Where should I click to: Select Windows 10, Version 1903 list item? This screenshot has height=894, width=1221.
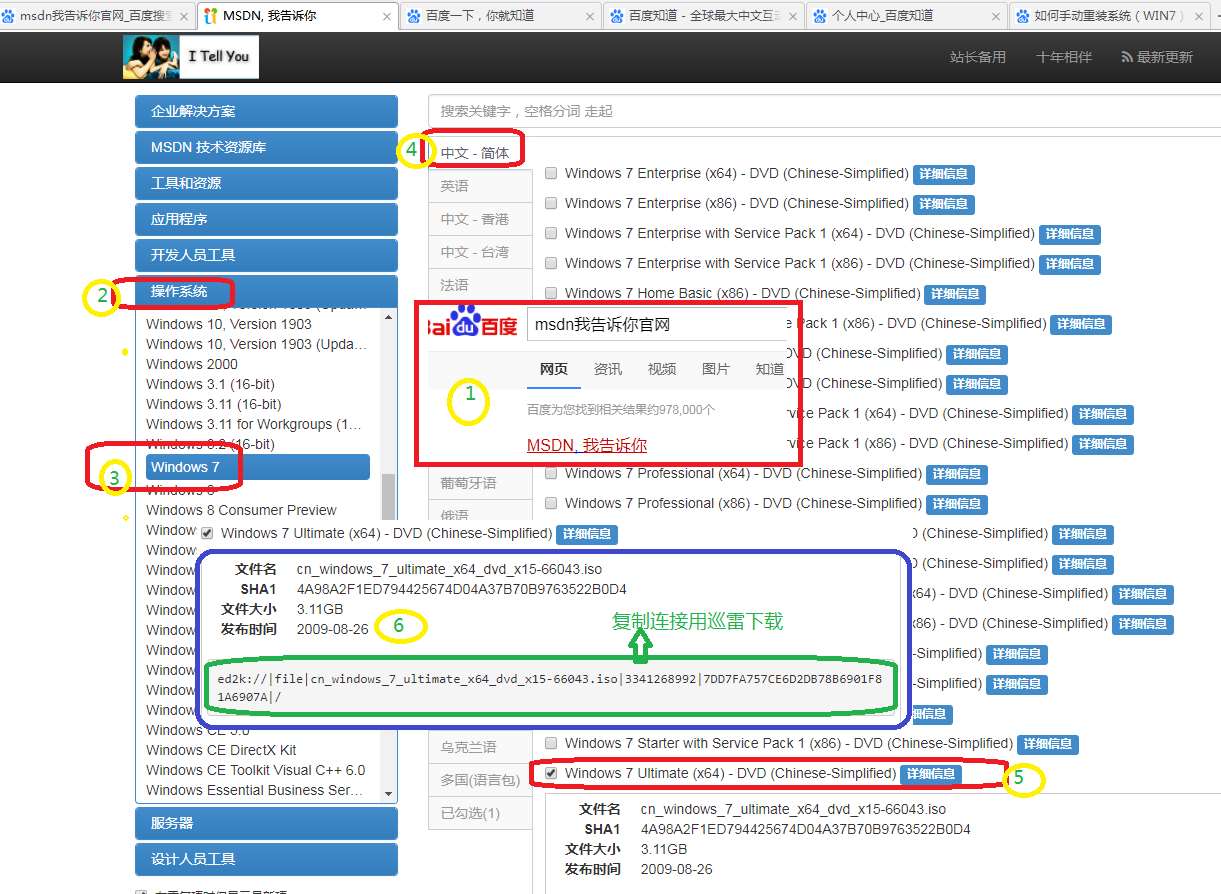click(x=229, y=324)
